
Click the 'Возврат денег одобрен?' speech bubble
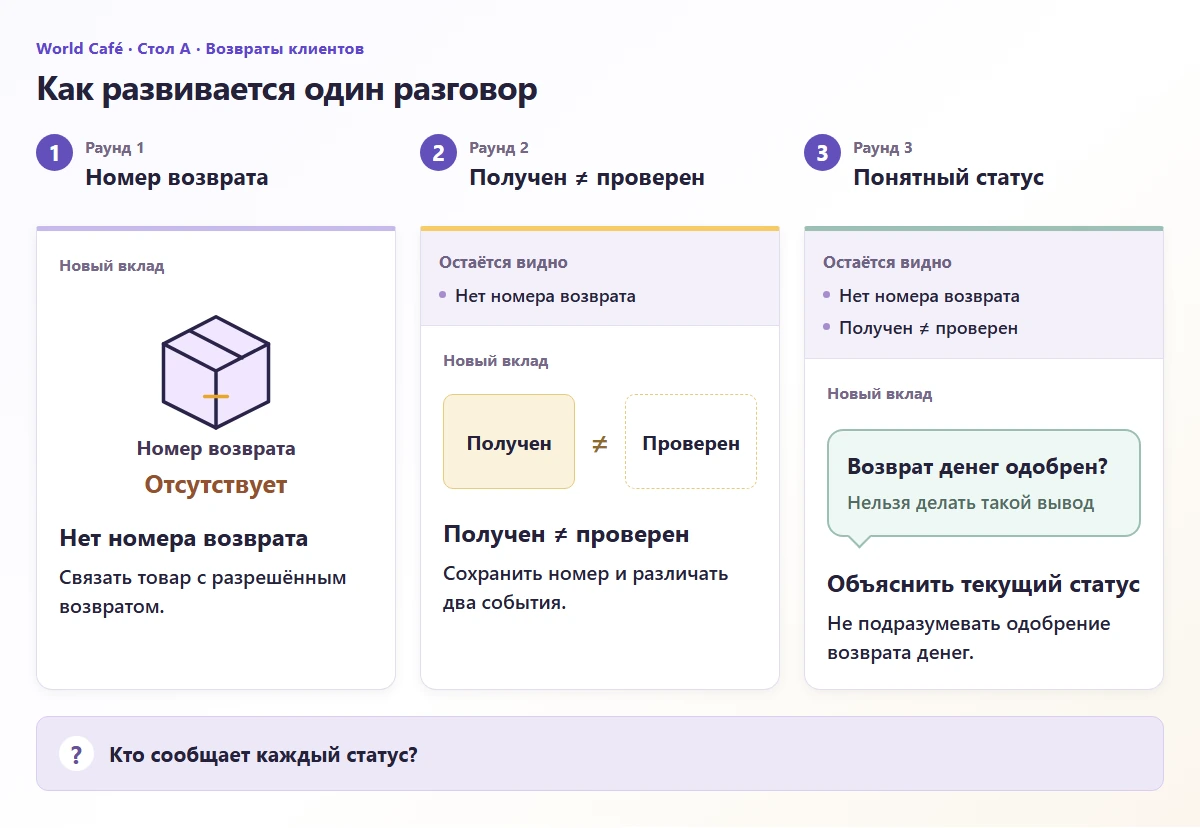pos(984,487)
